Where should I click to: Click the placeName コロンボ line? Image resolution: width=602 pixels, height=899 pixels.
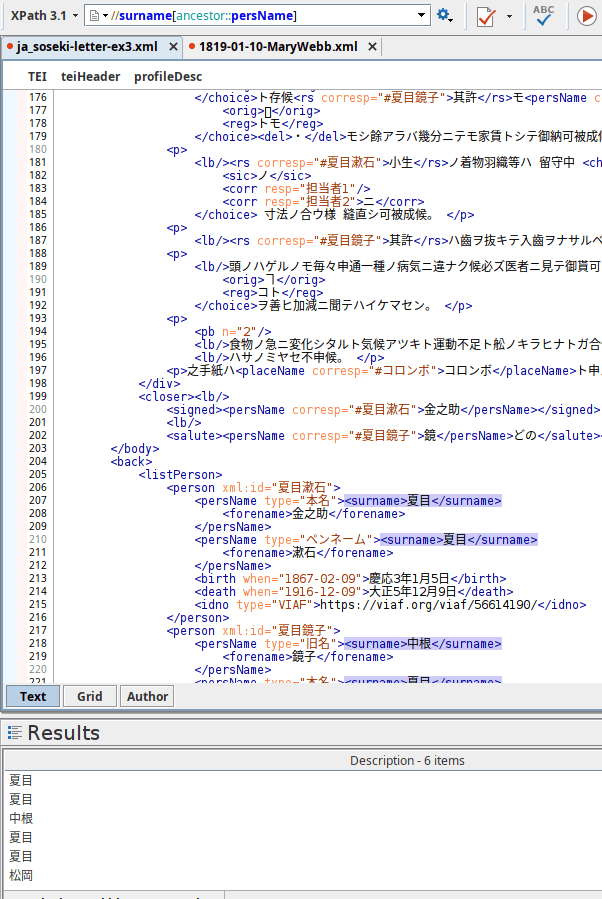pos(384,371)
